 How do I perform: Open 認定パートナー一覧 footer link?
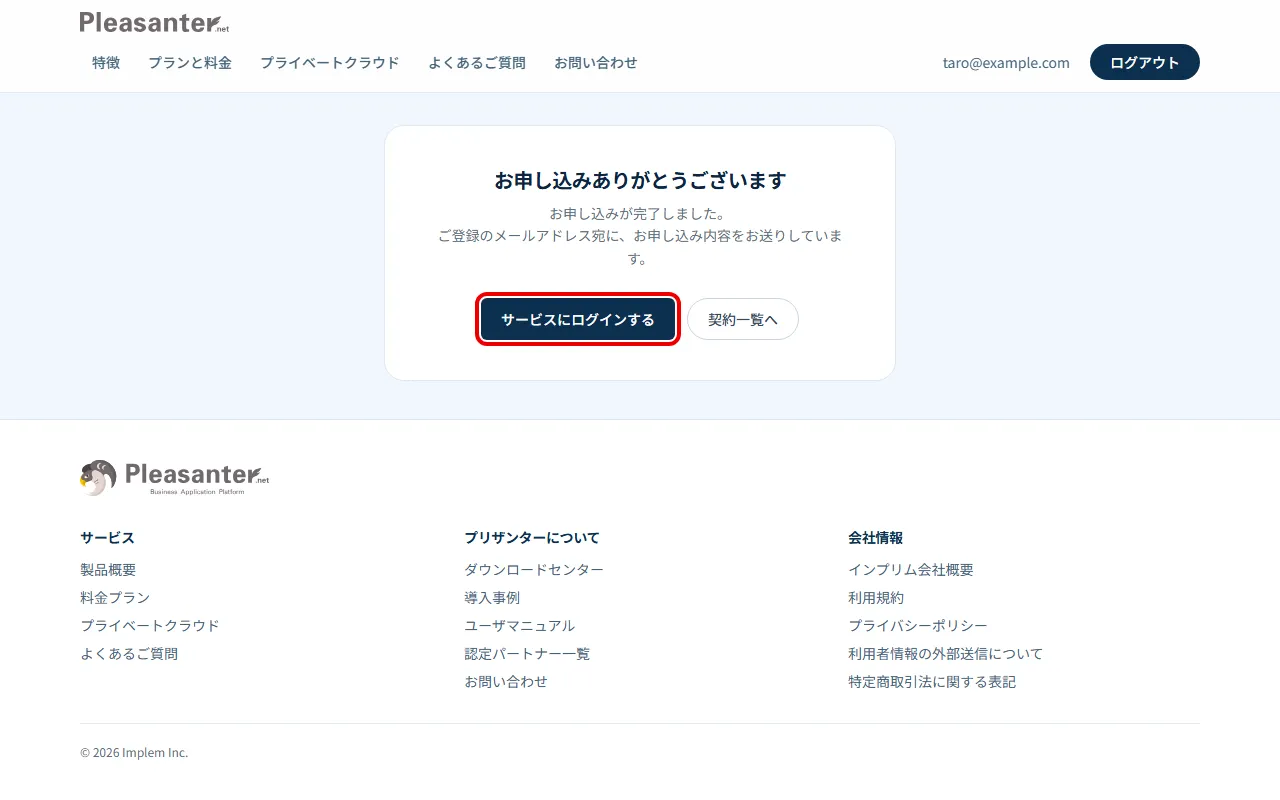pos(527,654)
